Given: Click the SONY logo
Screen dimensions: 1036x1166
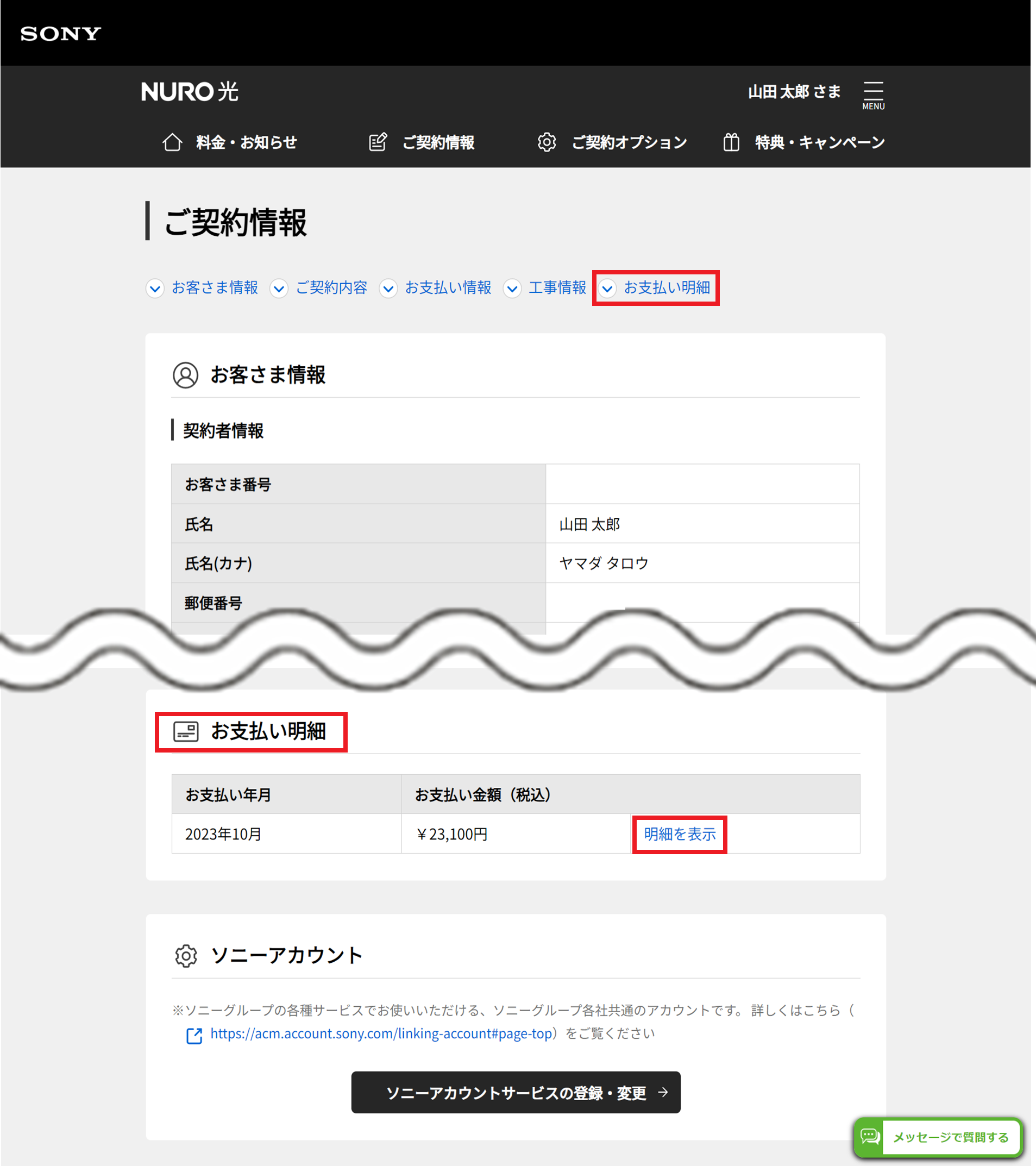Looking at the screenshot, I should [x=60, y=34].
